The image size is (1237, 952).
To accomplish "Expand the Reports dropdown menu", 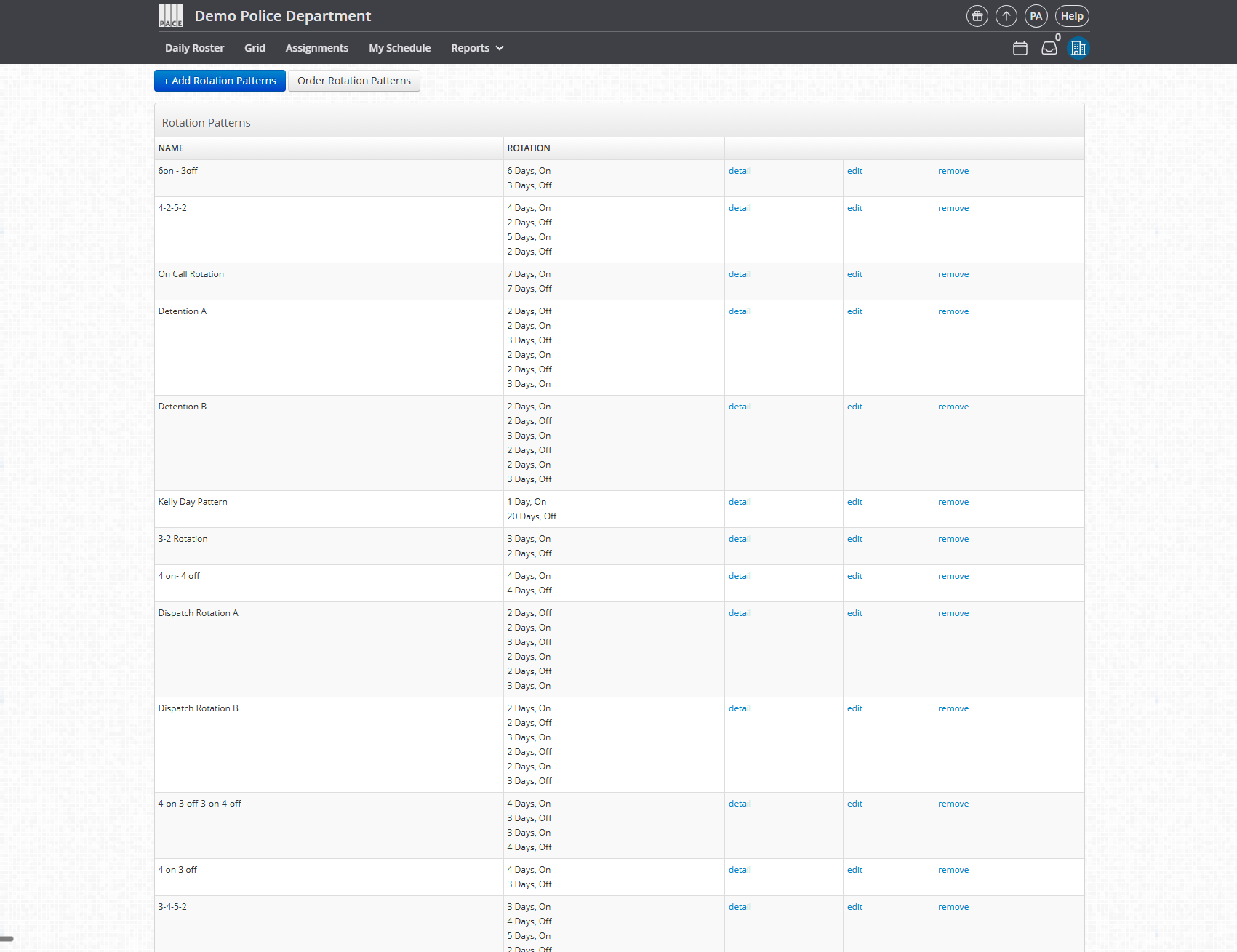I will pos(477,48).
